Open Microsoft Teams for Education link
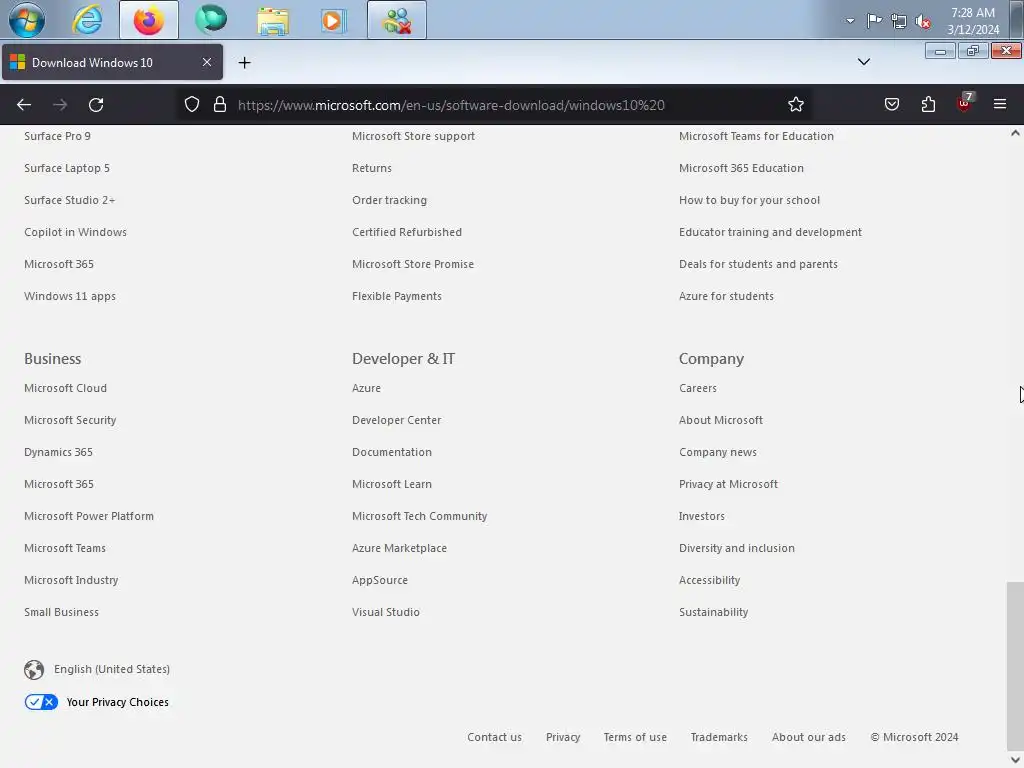Screen dimensions: 1024x768 coord(756,136)
